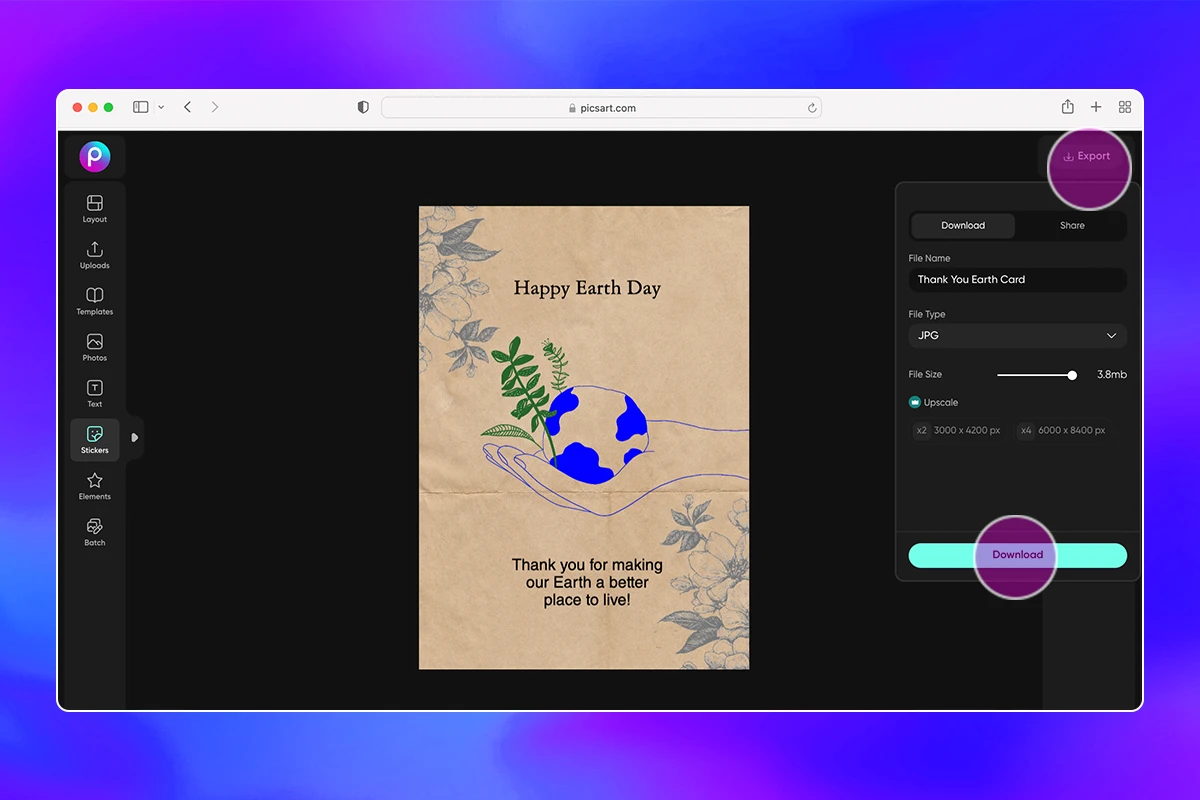Click the Download button
1200x800 pixels.
point(1017,555)
